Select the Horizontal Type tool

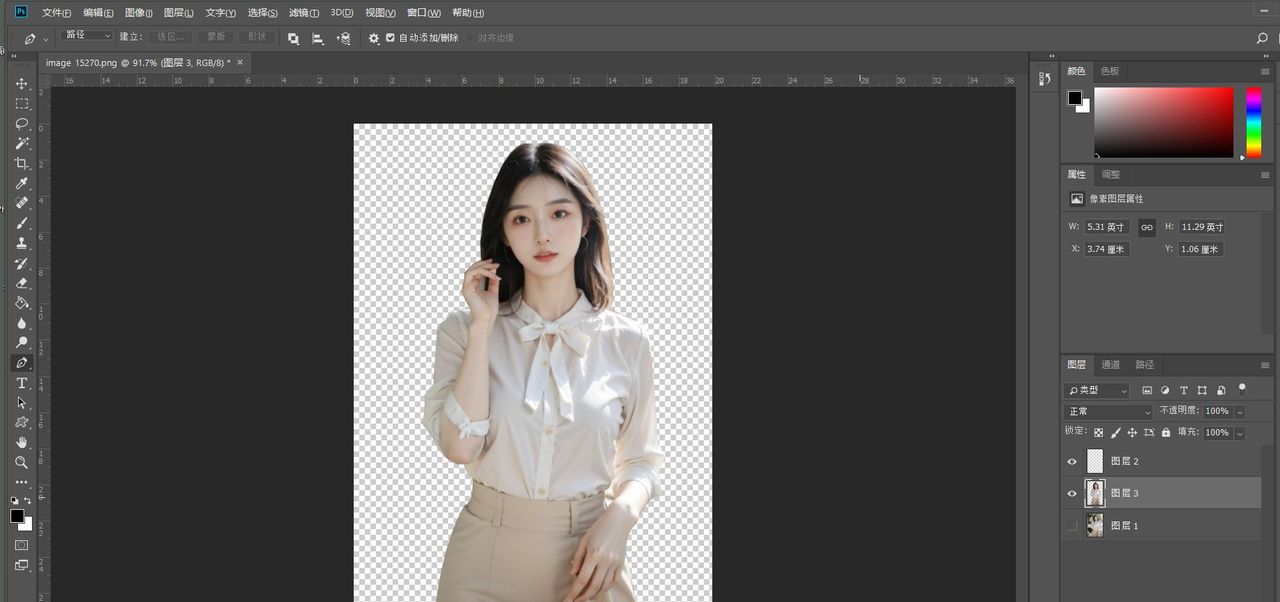click(21, 383)
